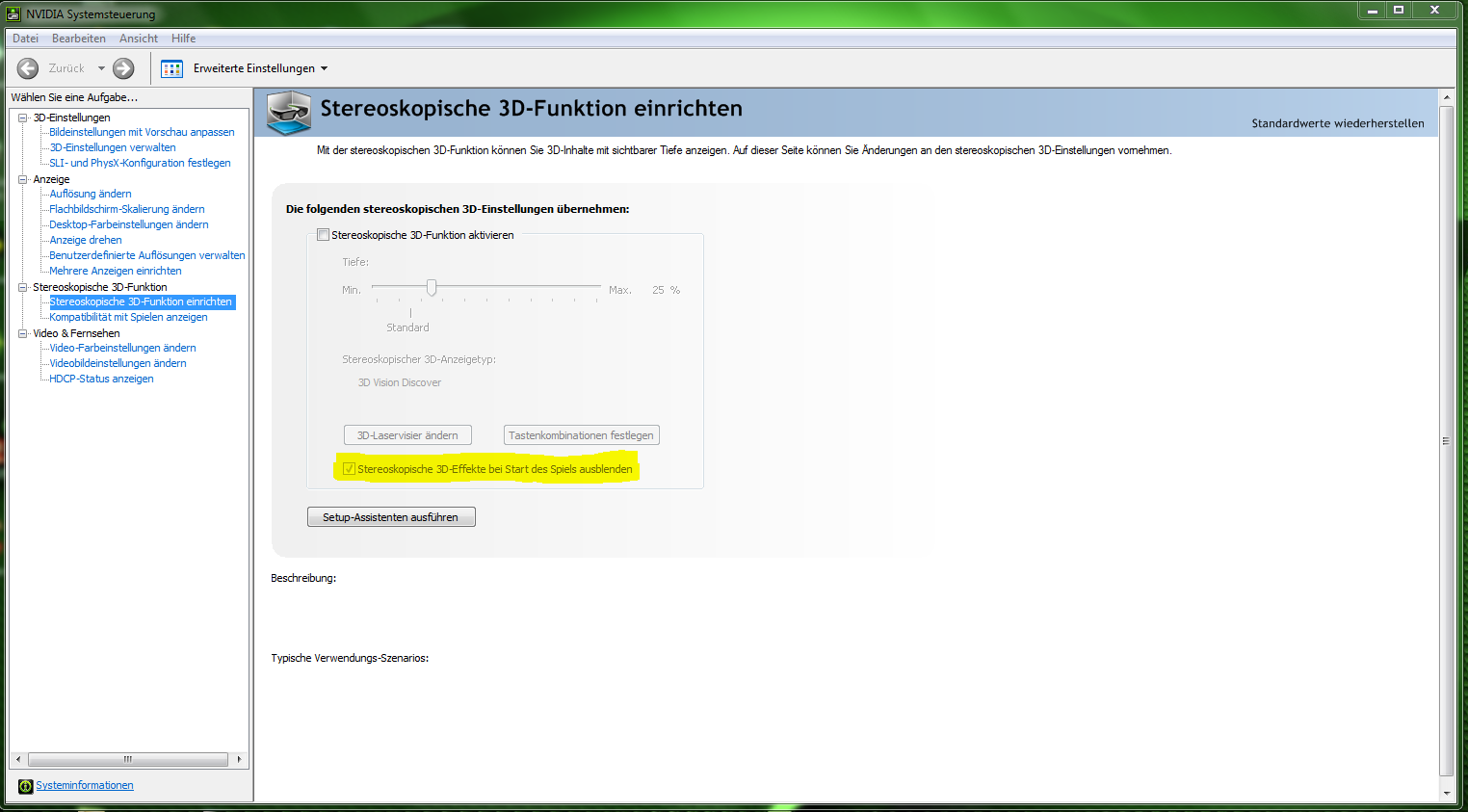This screenshot has width=1468, height=812.
Task: Click left panel horizontal scrollbar thumb
Action: (x=128, y=759)
